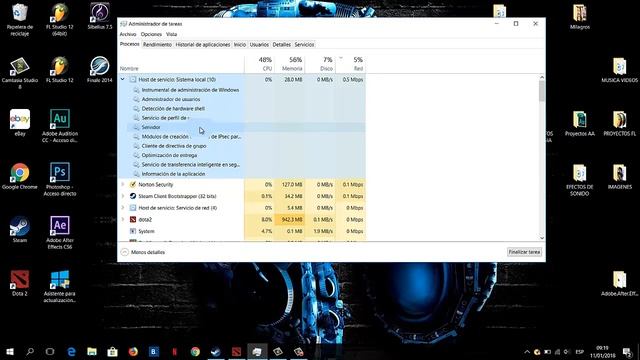
Task: Switch to the Usuarios tab
Action: 259,44
